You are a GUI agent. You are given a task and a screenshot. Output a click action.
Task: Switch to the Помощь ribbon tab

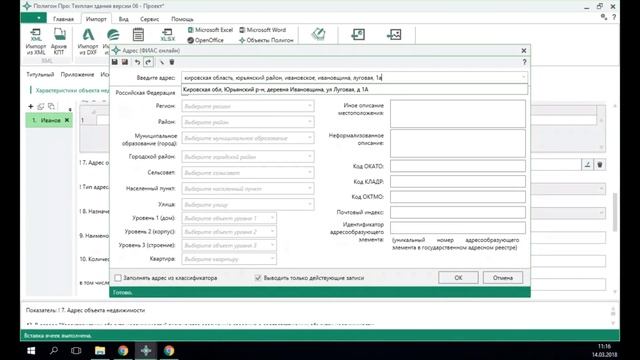coord(182,19)
